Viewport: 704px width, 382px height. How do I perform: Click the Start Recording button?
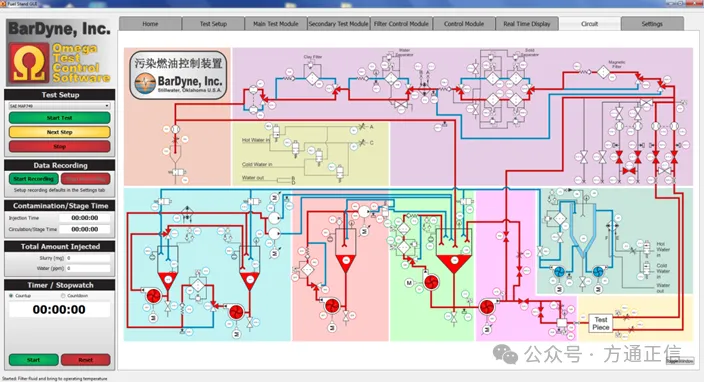coord(33,179)
